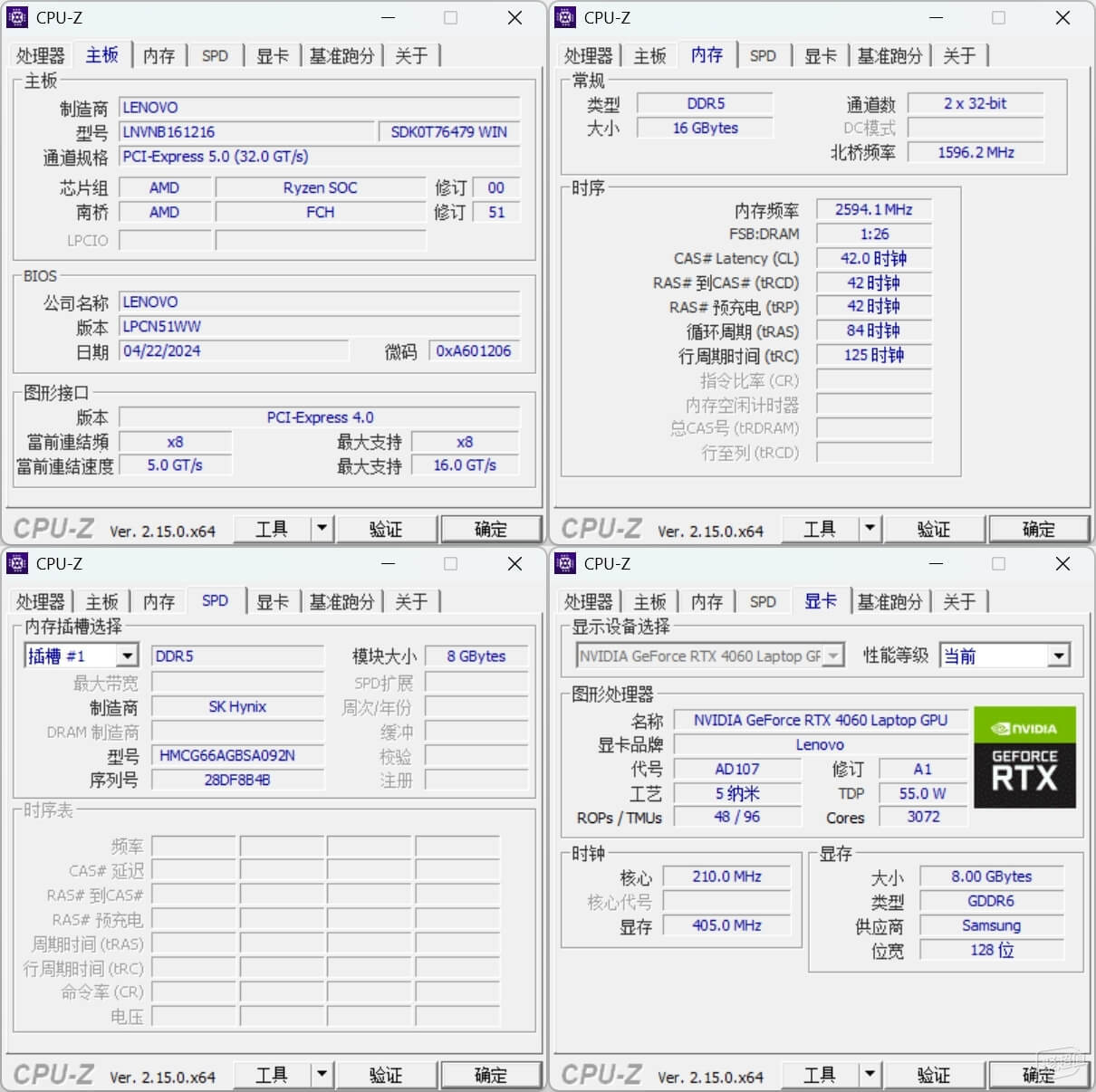The height and width of the screenshot is (1092, 1096).
Task: Click the 1596.2 MHz northbridge frequency value
Action: 976,152
